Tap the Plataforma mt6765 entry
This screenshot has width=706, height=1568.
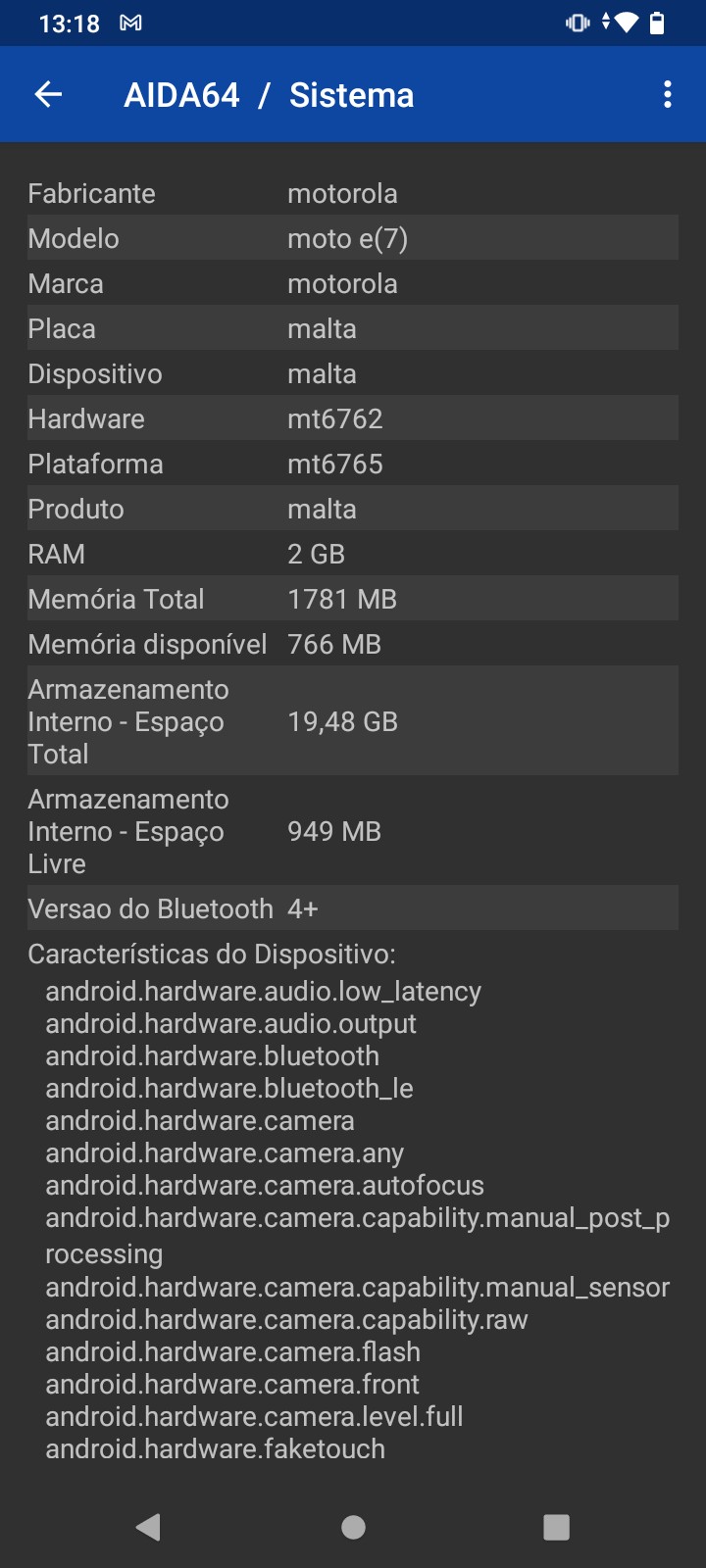point(352,464)
